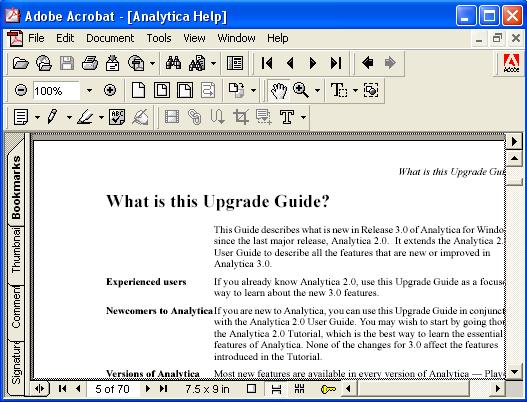
Task: Select Actual Size page view
Action: coord(138,90)
